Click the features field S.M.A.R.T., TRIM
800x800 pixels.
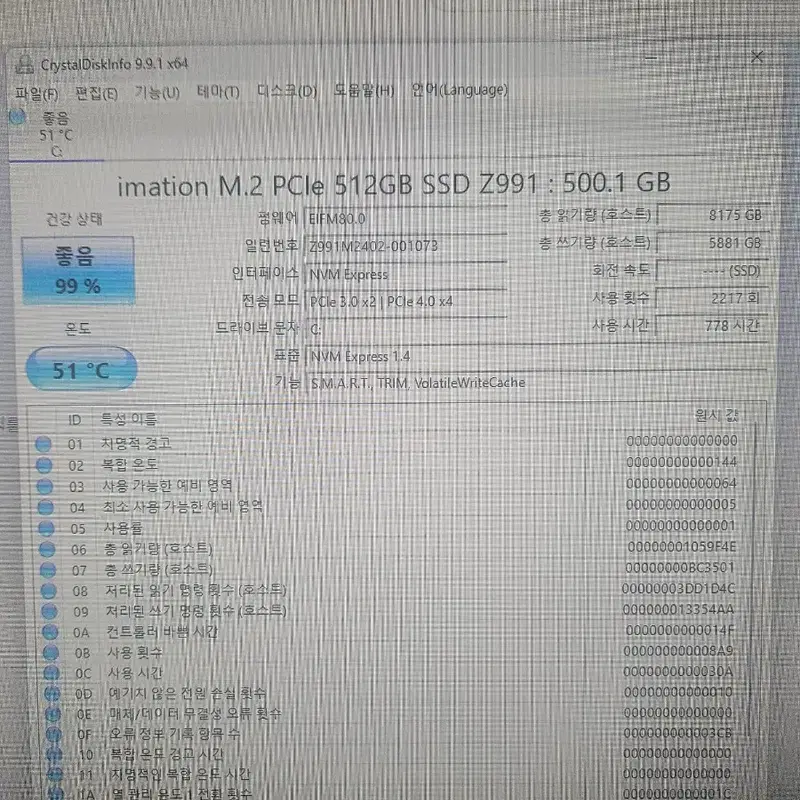[x=536, y=383]
